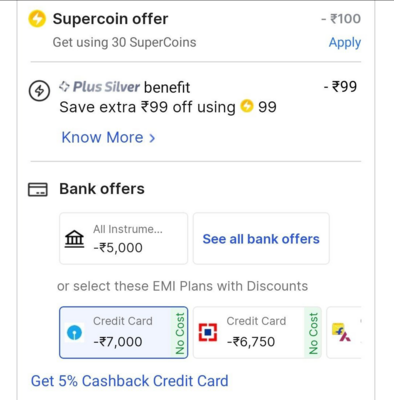Click the yellow Supercoin lightning icon
394x400 pixels.
point(37,19)
